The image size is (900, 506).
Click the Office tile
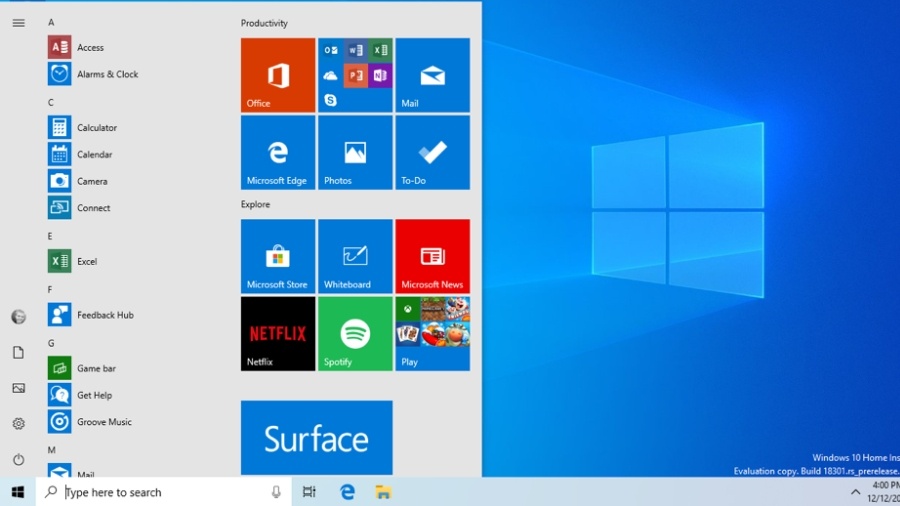pos(278,75)
